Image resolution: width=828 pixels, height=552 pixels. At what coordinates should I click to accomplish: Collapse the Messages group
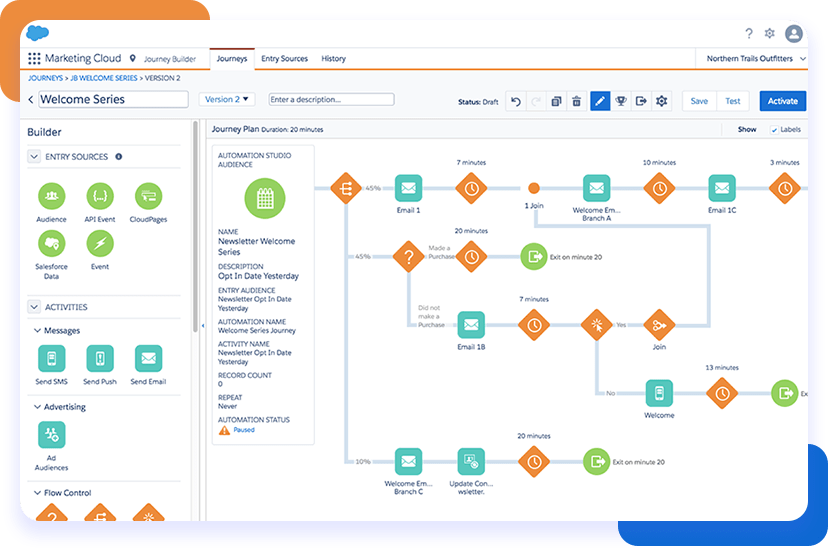pyautogui.click(x=37, y=331)
